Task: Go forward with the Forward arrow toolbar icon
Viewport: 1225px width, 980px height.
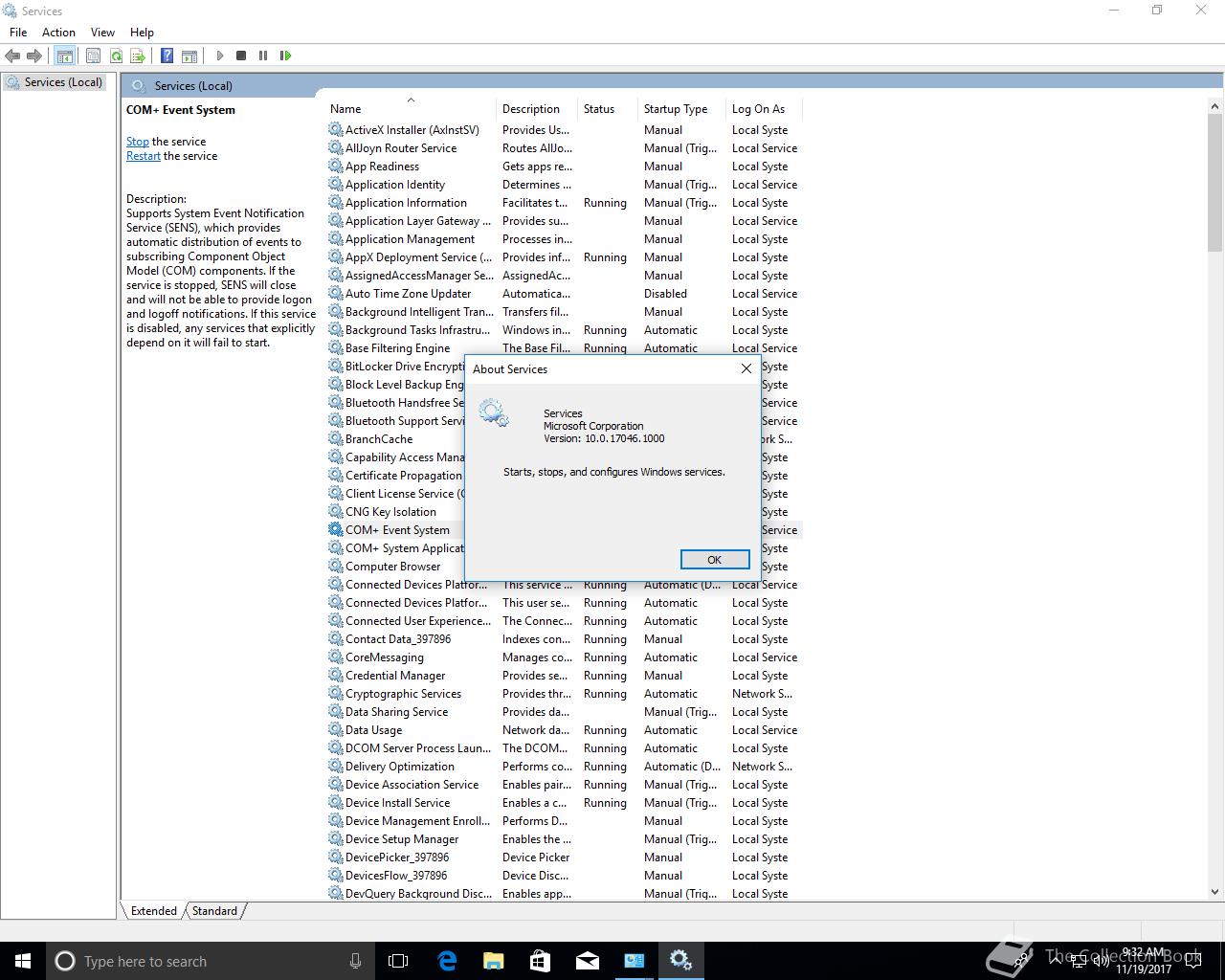Action: click(x=34, y=56)
